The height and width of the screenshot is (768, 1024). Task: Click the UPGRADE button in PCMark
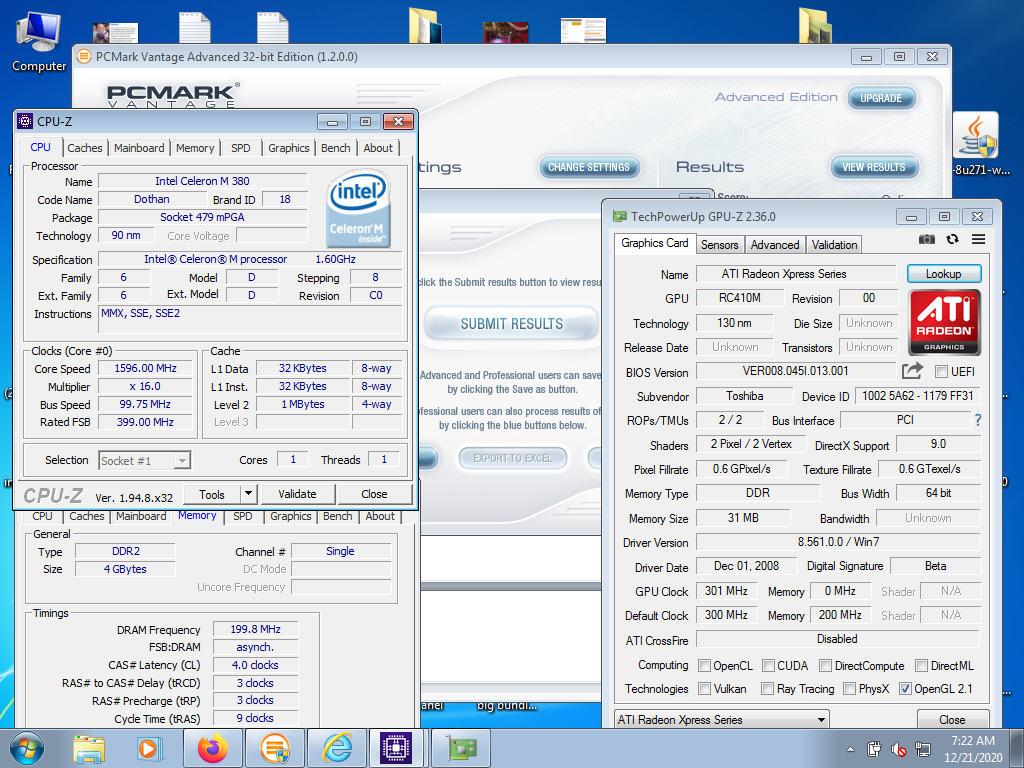880,98
